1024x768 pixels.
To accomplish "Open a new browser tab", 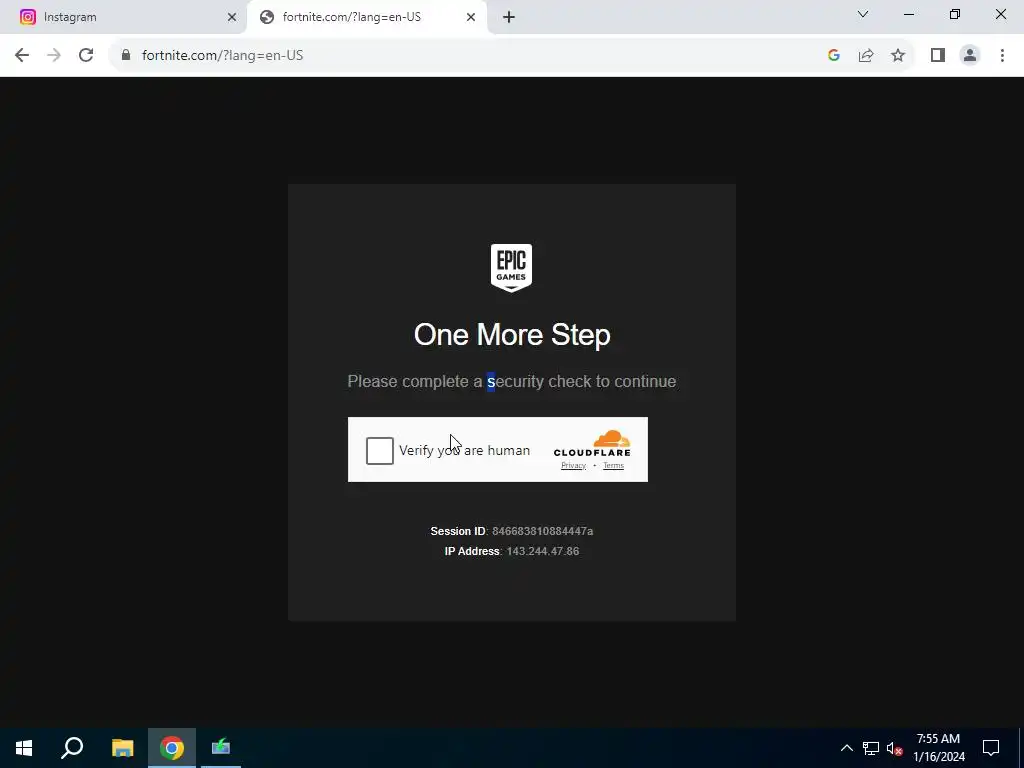I will [x=509, y=17].
